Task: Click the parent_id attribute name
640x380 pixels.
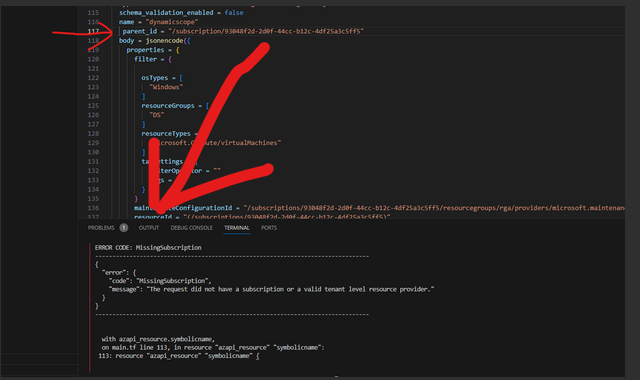Action: point(140,31)
